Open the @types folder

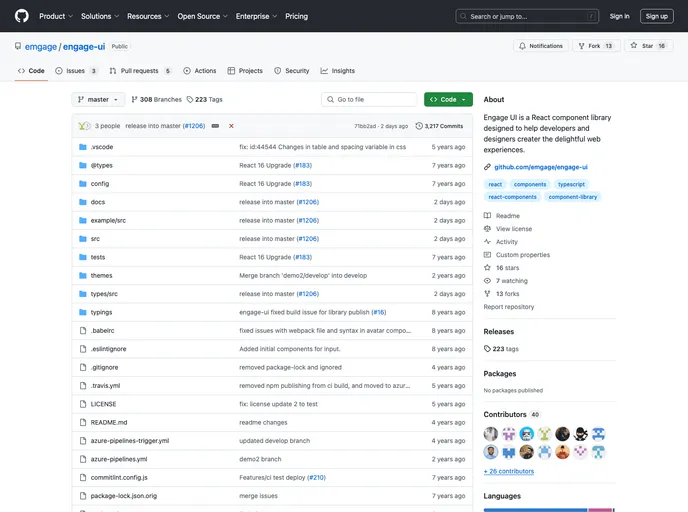pyautogui.click(x=101, y=165)
